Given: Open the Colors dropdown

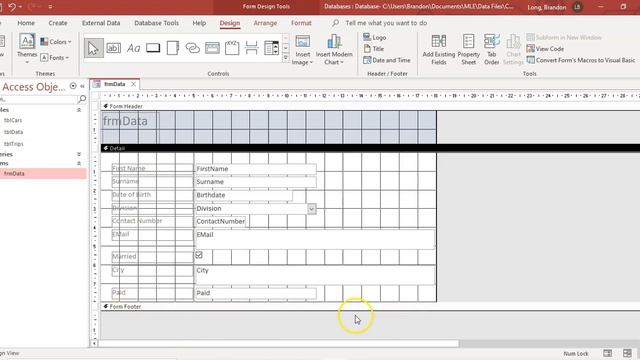Looking at the screenshot, I should (x=56, y=42).
